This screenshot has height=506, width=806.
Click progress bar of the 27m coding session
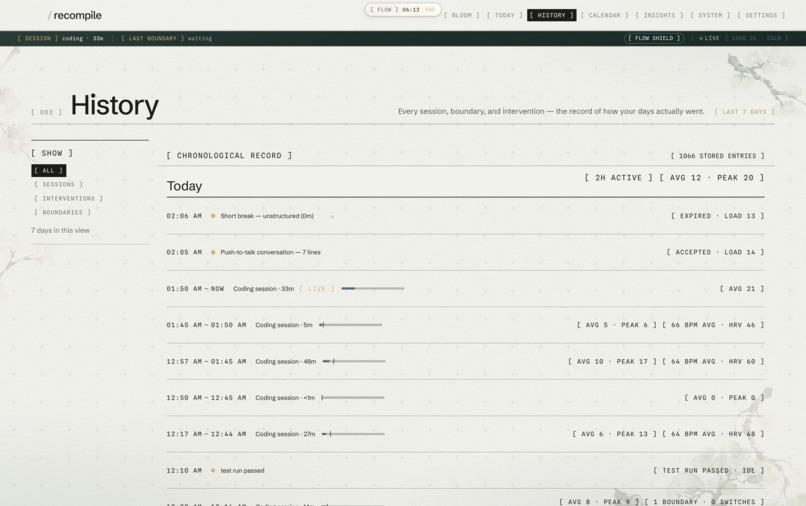[x=353, y=434]
